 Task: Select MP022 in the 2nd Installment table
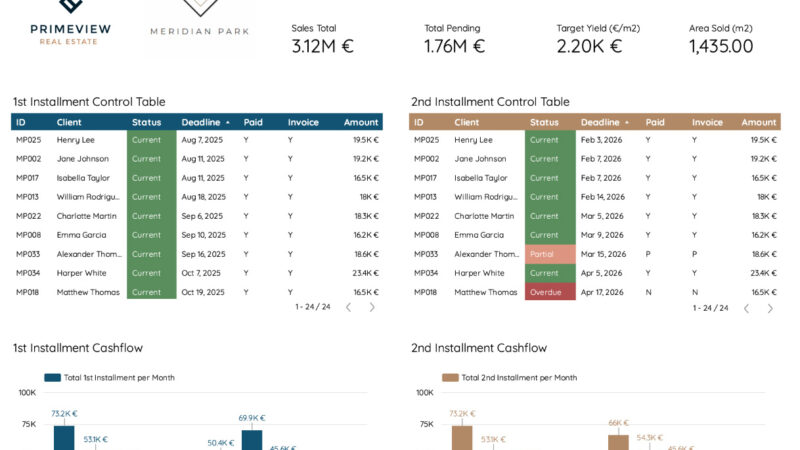[427, 216]
